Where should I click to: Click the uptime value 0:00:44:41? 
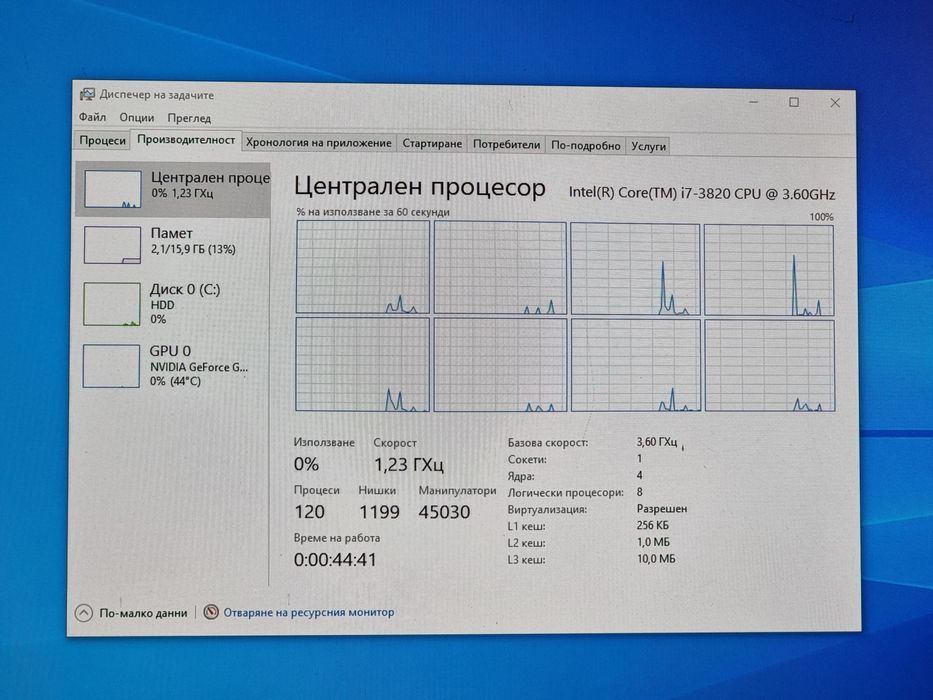pos(335,560)
